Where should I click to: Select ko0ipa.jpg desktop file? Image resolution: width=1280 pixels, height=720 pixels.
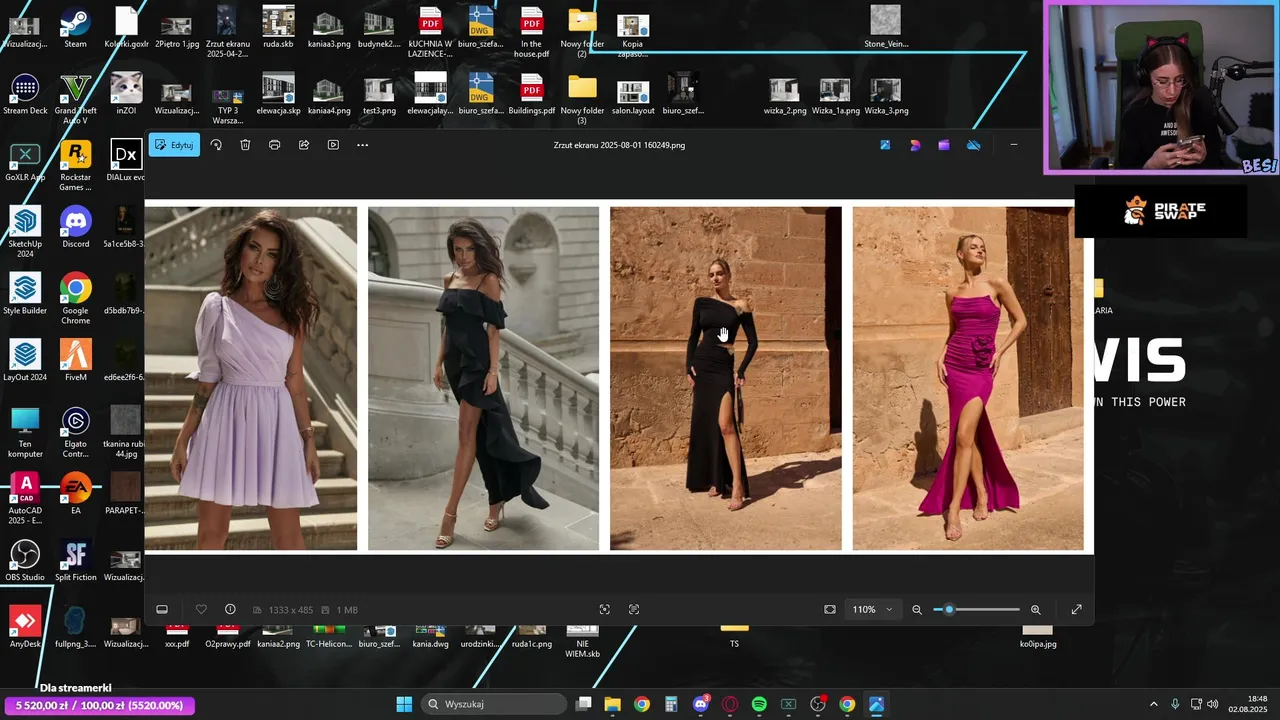1038,635
